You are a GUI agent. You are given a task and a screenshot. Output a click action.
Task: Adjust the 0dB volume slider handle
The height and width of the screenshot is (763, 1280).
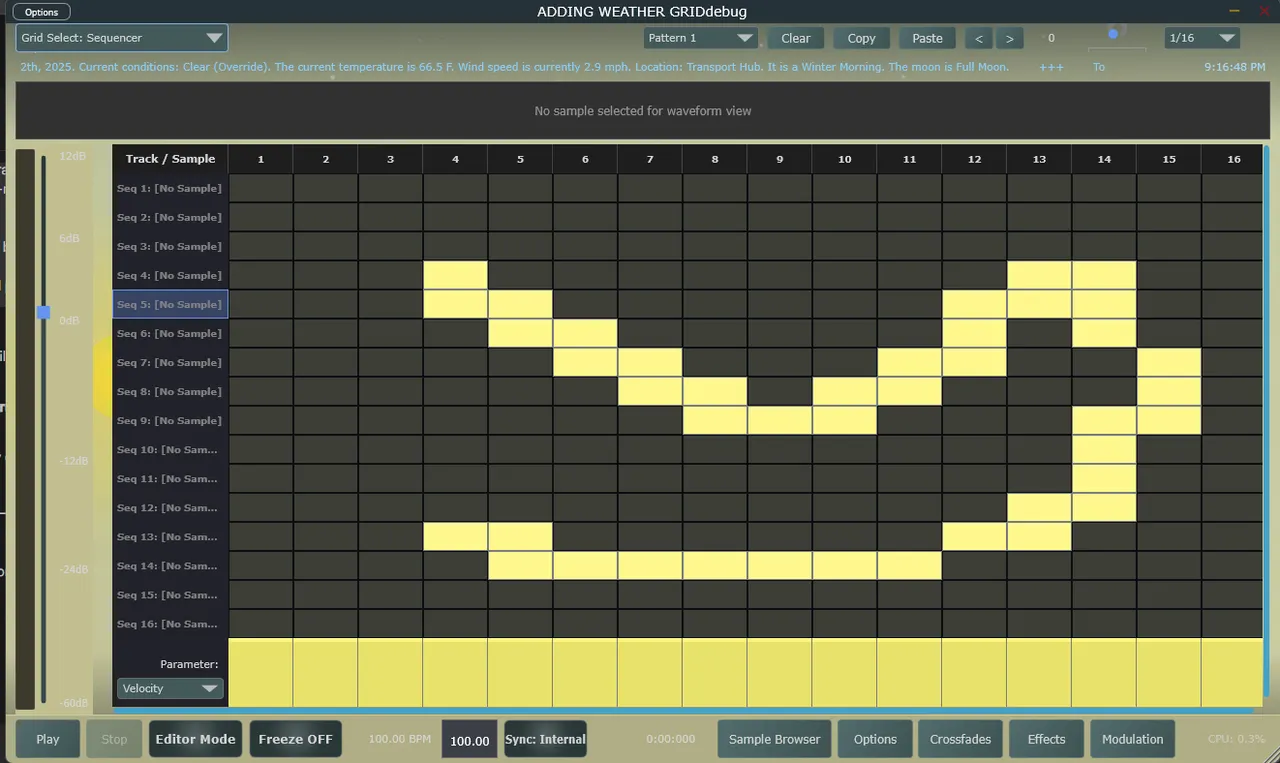pos(43,313)
